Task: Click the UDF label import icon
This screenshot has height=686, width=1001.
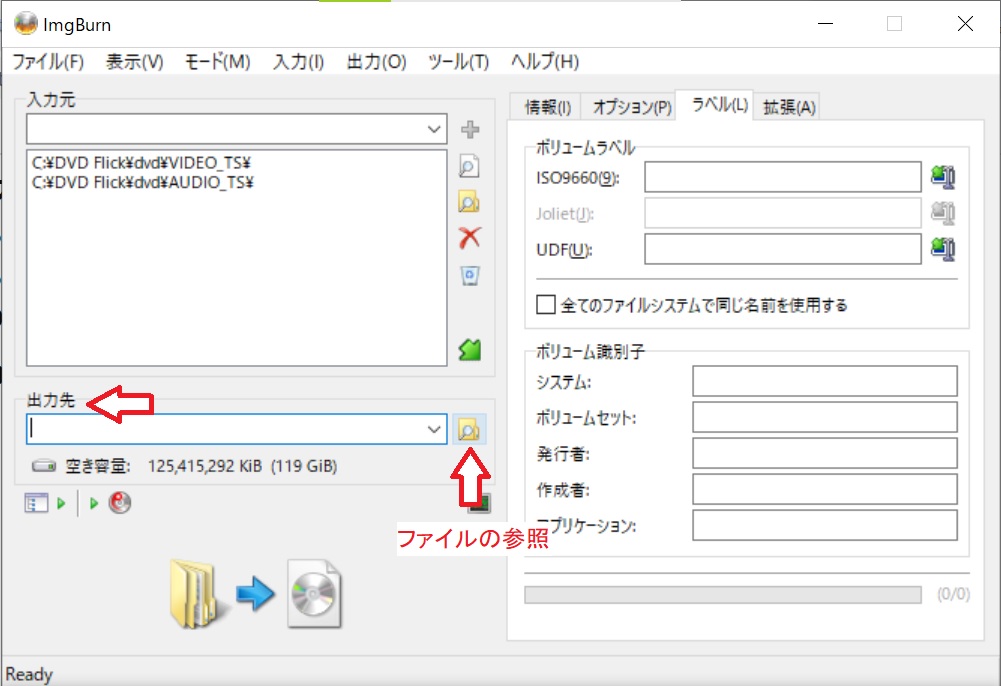Action: coord(943,249)
